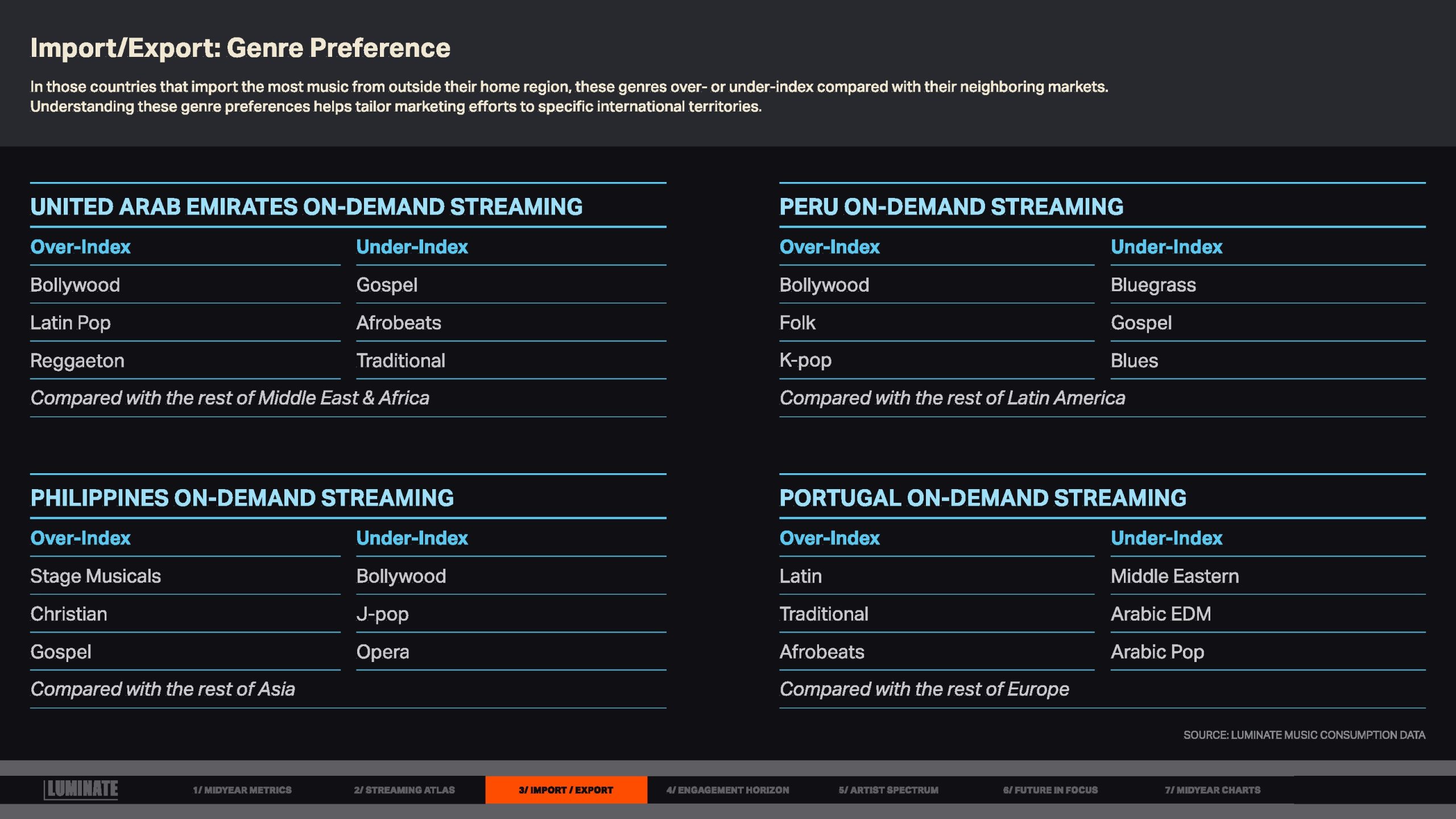Go to 4/ Engagement Horizon tab
This screenshot has height=819, width=1456.
pos(727,790)
